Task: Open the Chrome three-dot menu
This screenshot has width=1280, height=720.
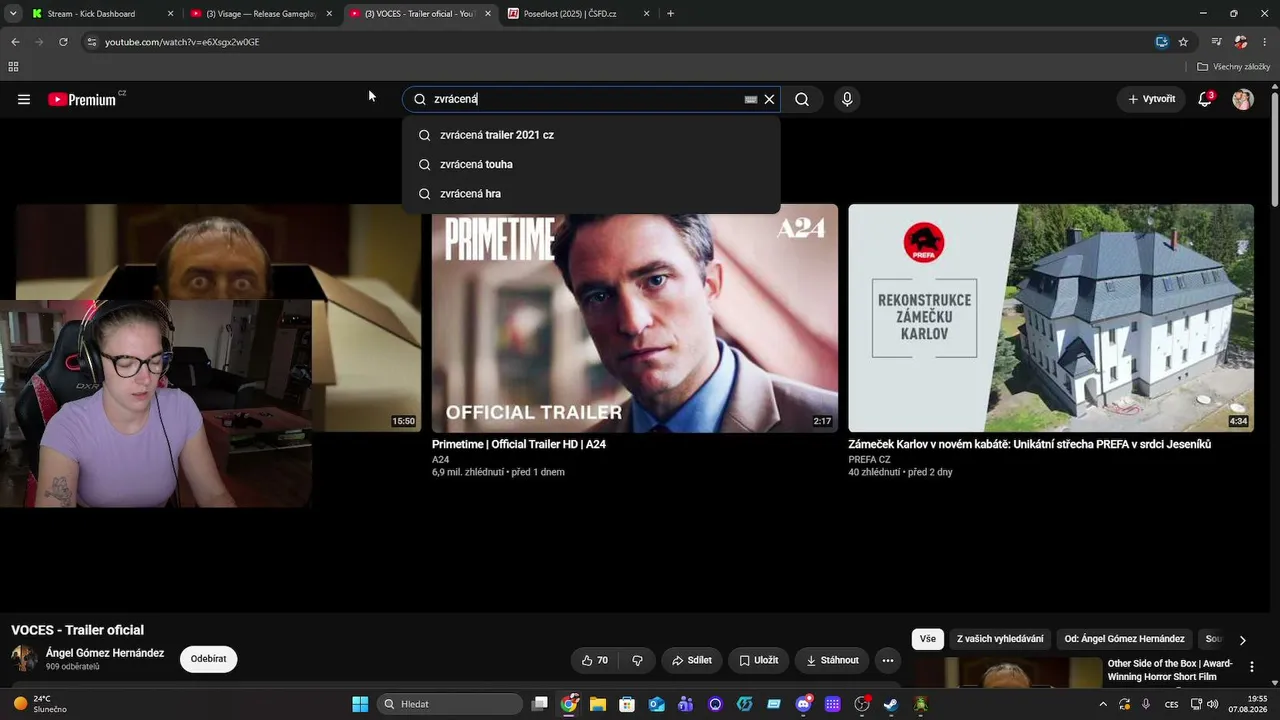Action: (x=1265, y=42)
